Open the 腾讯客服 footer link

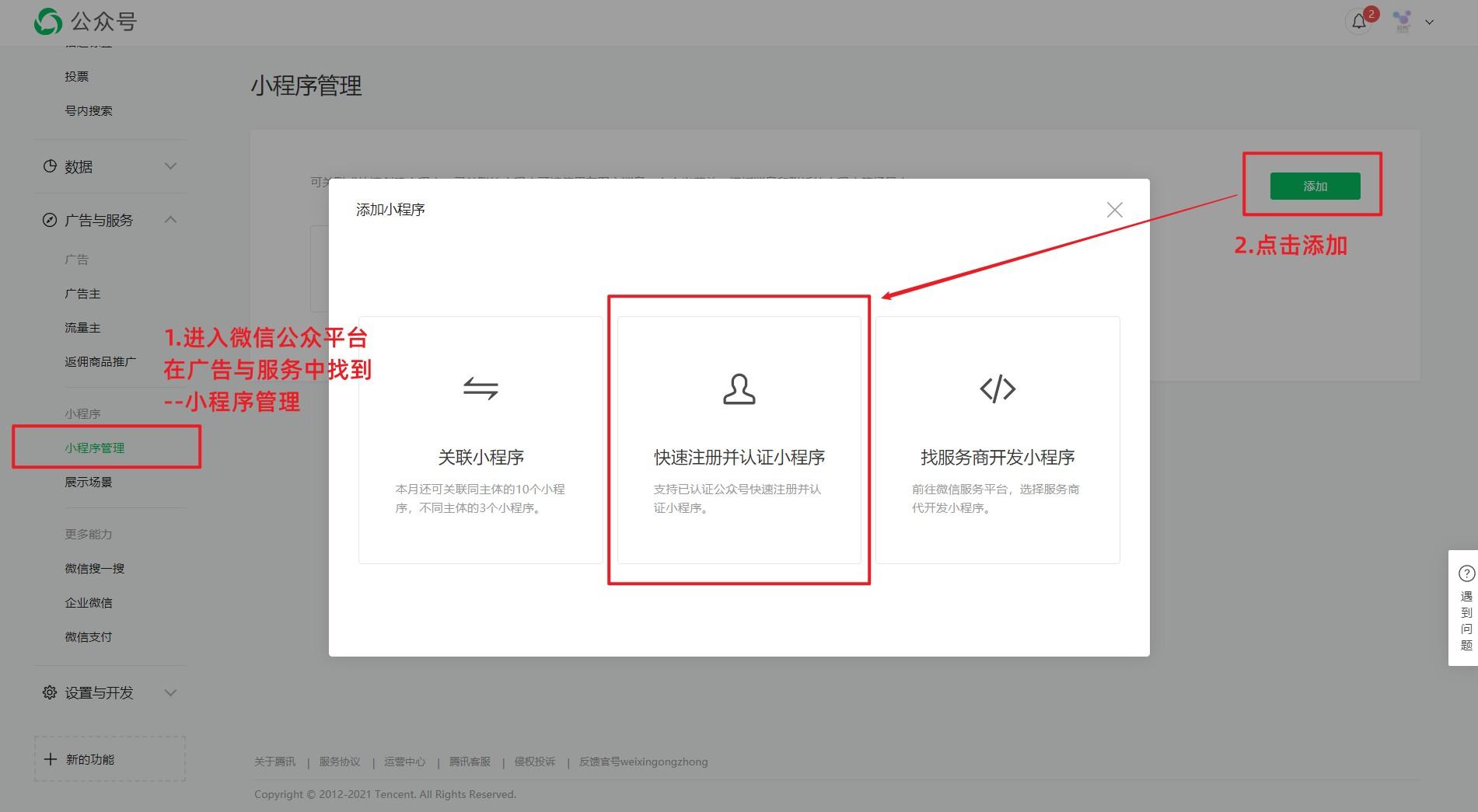point(470,761)
